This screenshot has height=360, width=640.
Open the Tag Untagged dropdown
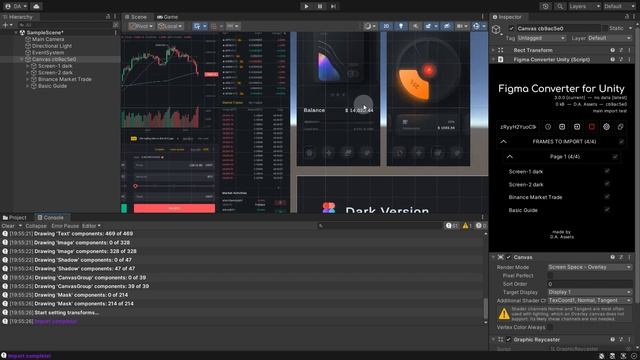coord(541,38)
